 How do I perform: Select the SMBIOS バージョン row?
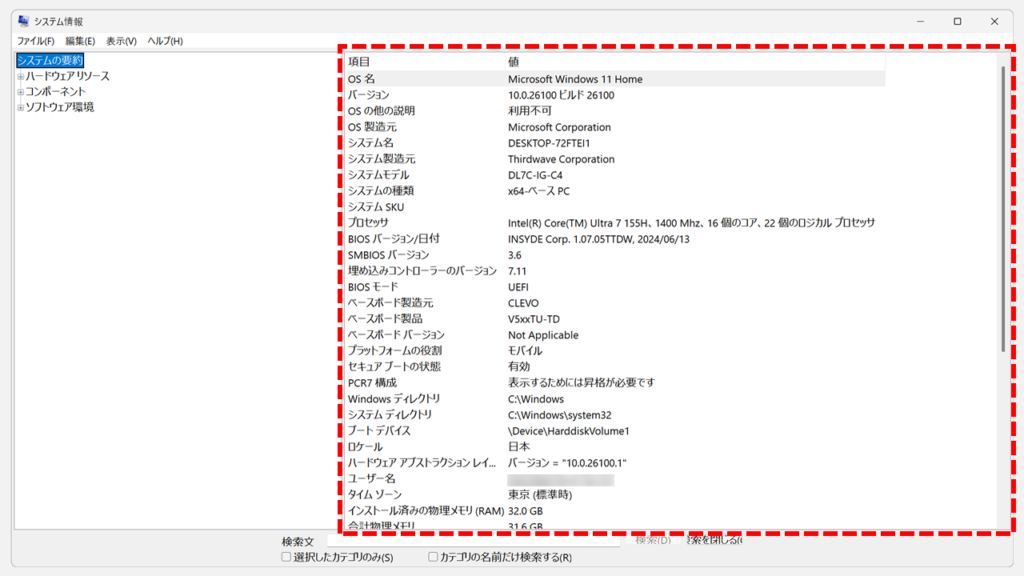coord(615,255)
